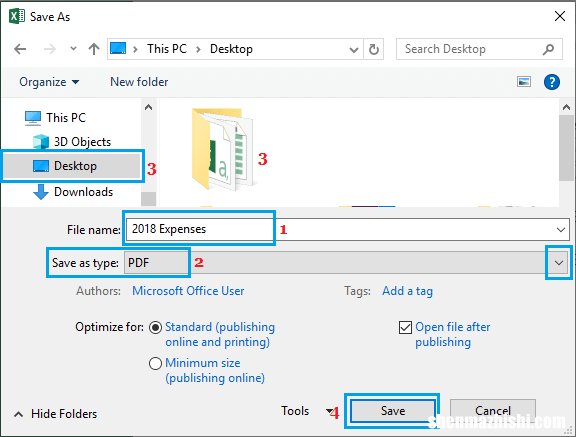Open the Organize menu
The image size is (576, 437).
pos(49,82)
